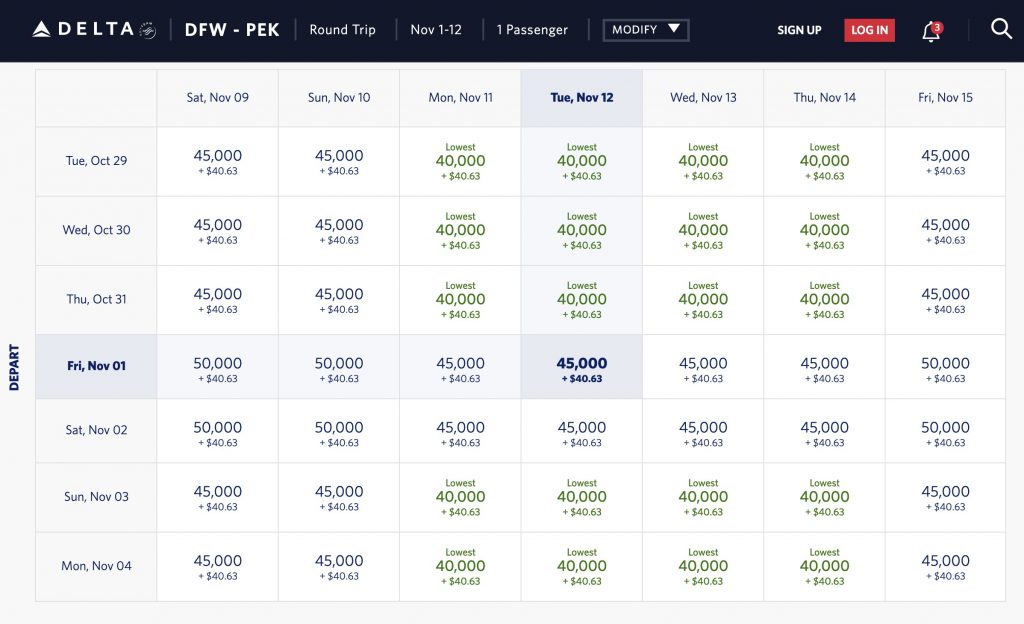The width and height of the screenshot is (1024, 624).
Task: Select the Sat, Nov 09 return column header
Action: point(217,98)
